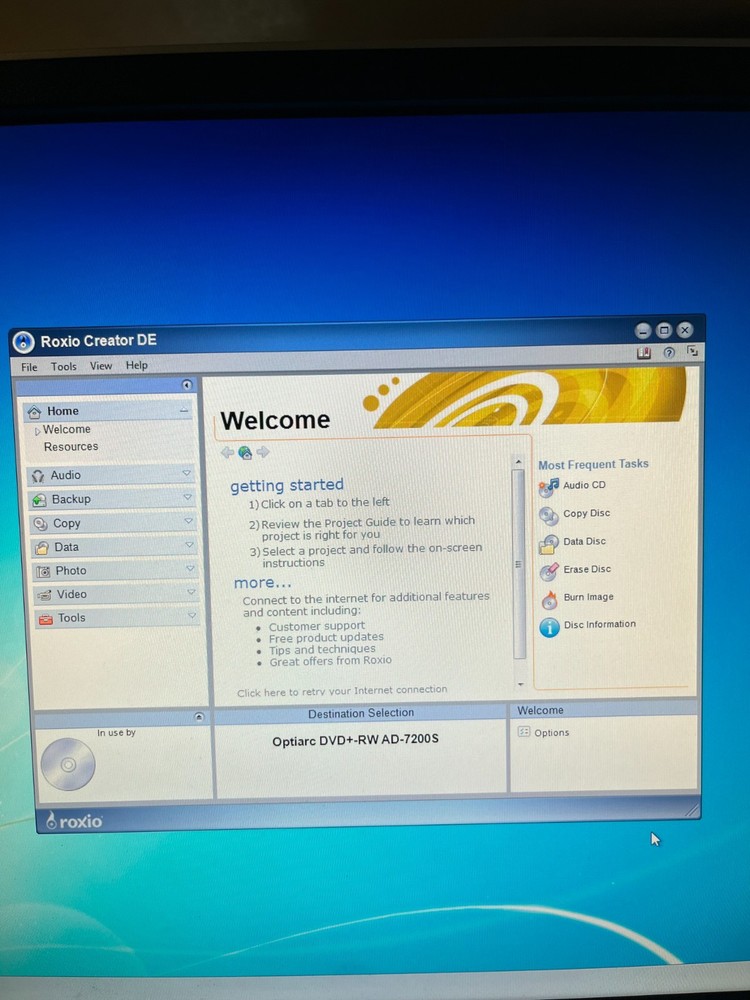This screenshot has width=750, height=1000.
Task: Select Welcome under Home
Action: coord(67,429)
